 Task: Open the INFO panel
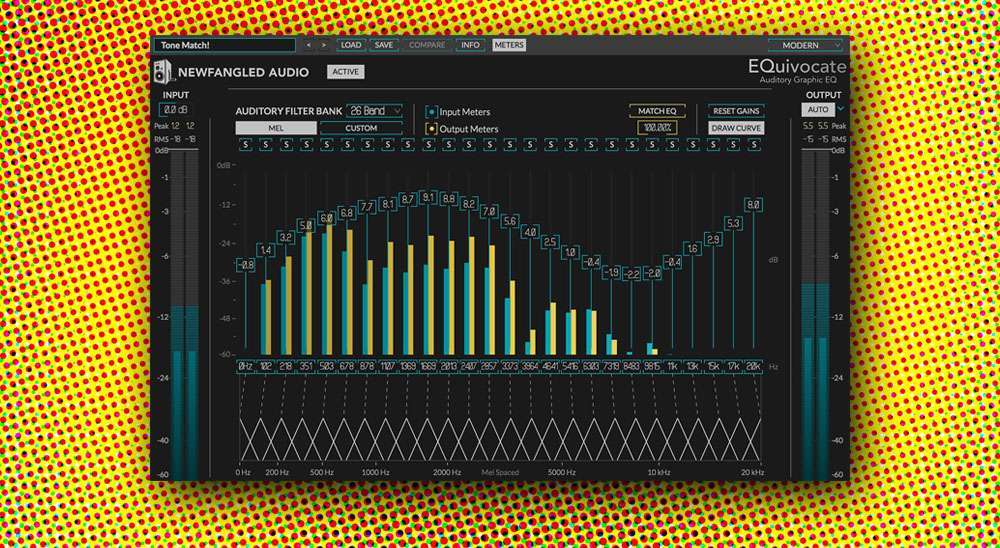[x=470, y=45]
